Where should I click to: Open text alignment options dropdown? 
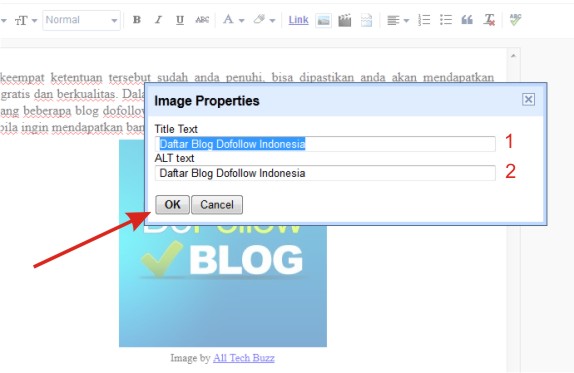point(398,20)
